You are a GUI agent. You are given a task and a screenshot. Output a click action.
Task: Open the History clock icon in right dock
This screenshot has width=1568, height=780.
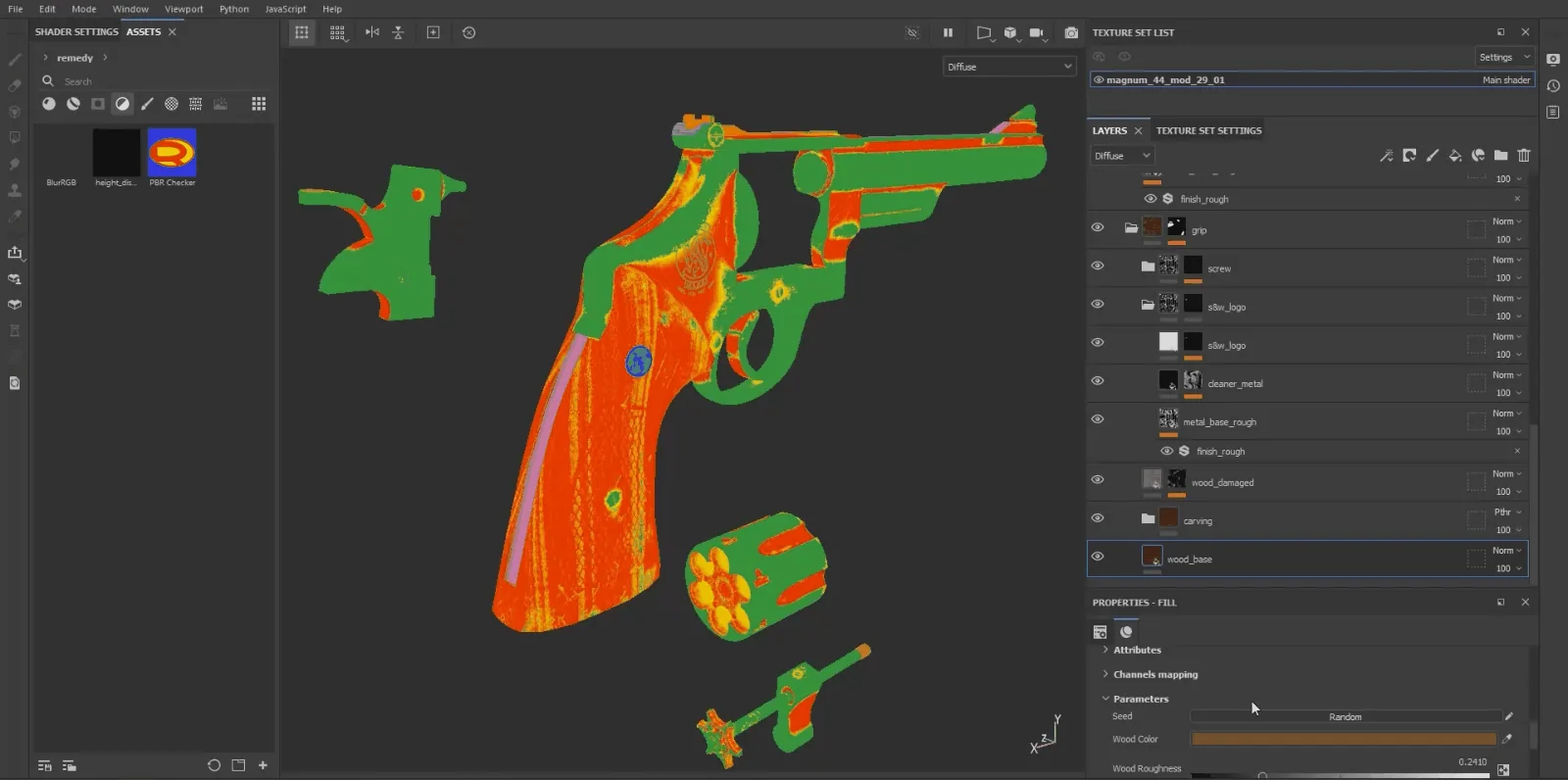(1553, 86)
